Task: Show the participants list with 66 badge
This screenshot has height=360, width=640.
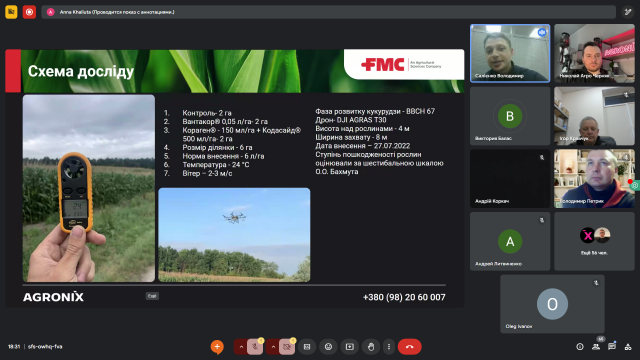Action: (x=596, y=346)
